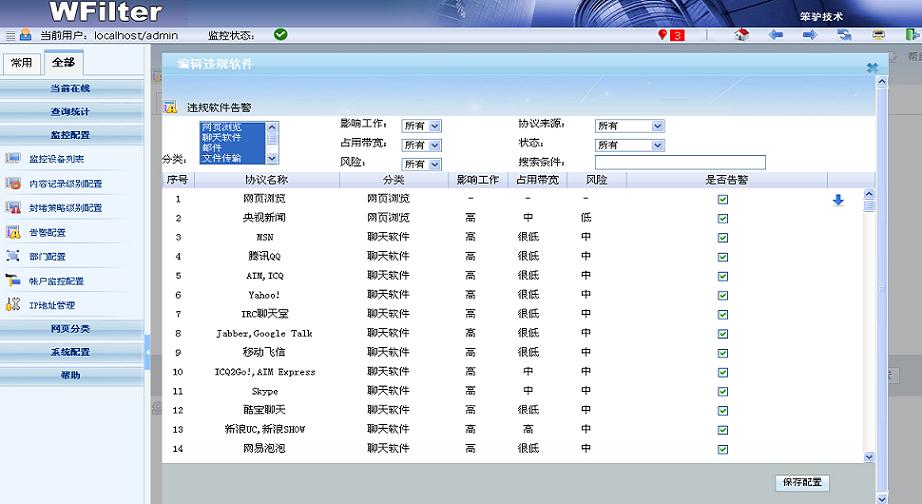Open 告警配置 warning icon in sidebar
This screenshot has height=504, width=922.
(13, 232)
